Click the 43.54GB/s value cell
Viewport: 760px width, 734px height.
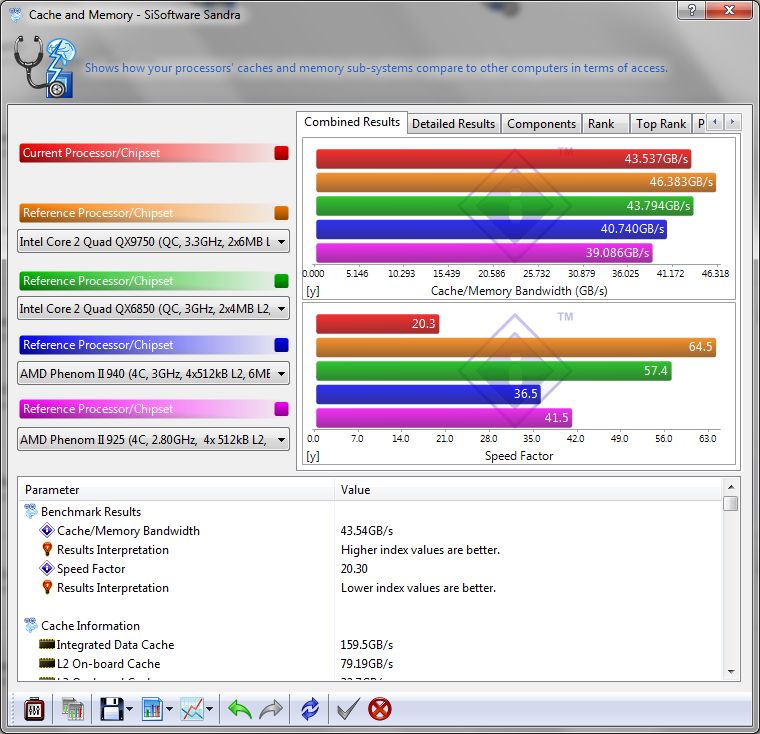367,531
